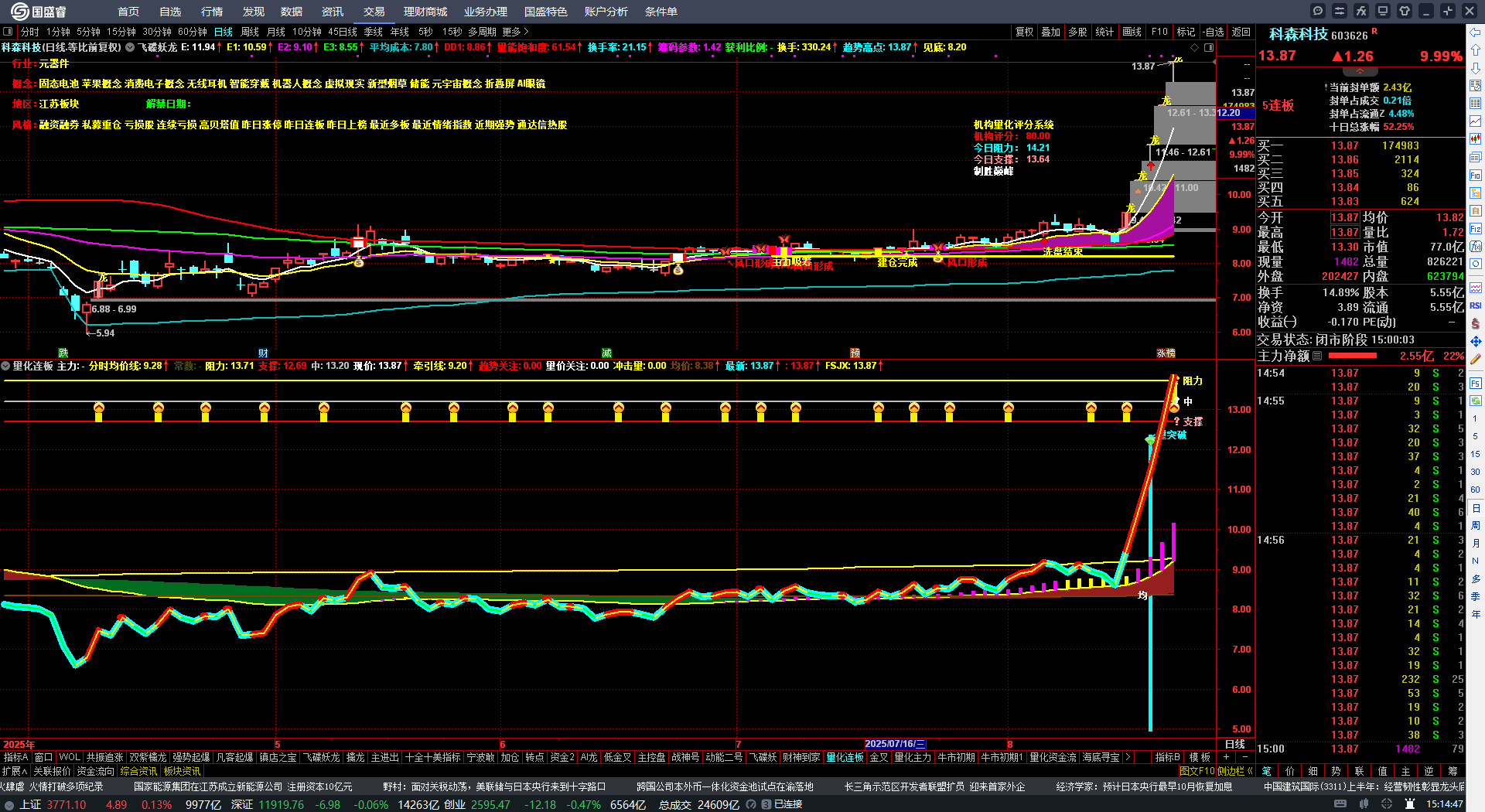Click the 复权 button

coord(1025,32)
